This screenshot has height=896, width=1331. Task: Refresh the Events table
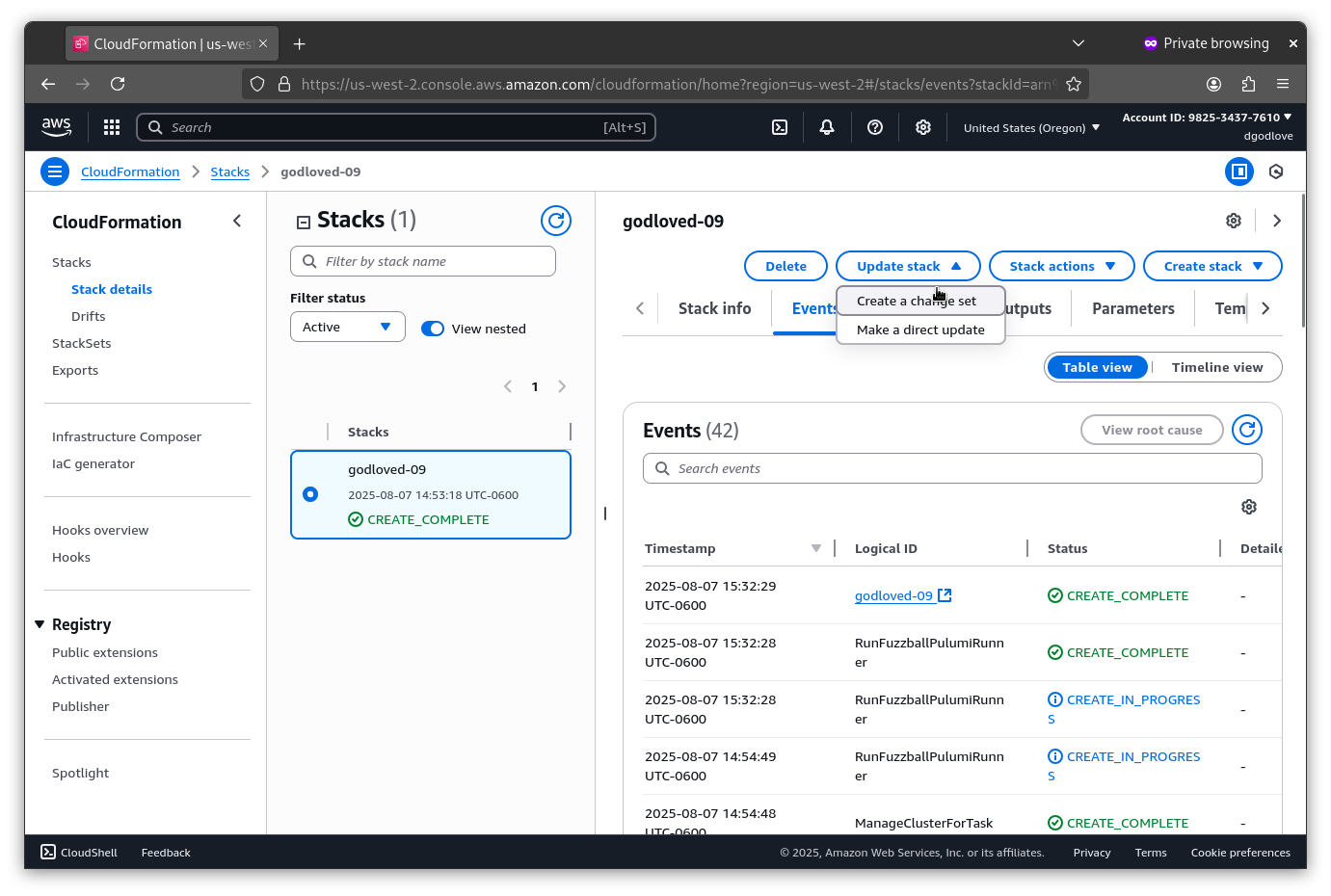click(1247, 430)
